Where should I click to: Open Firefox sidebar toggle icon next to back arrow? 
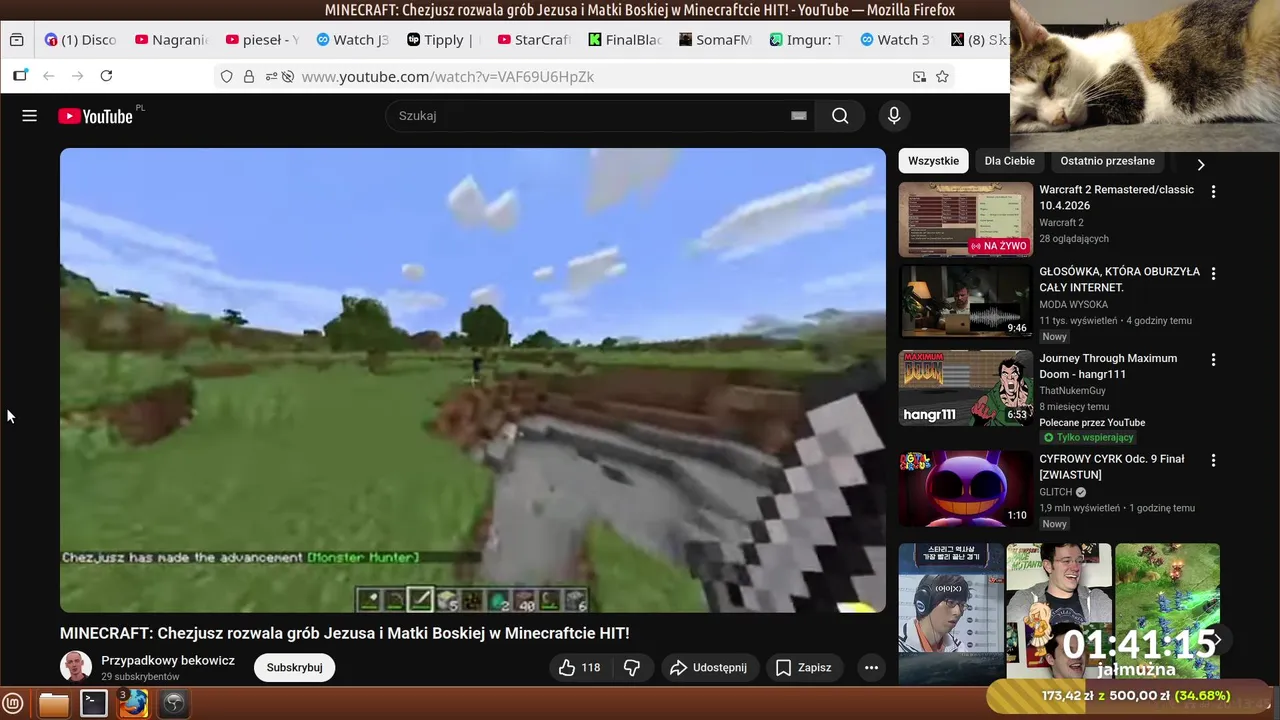click(x=20, y=76)
